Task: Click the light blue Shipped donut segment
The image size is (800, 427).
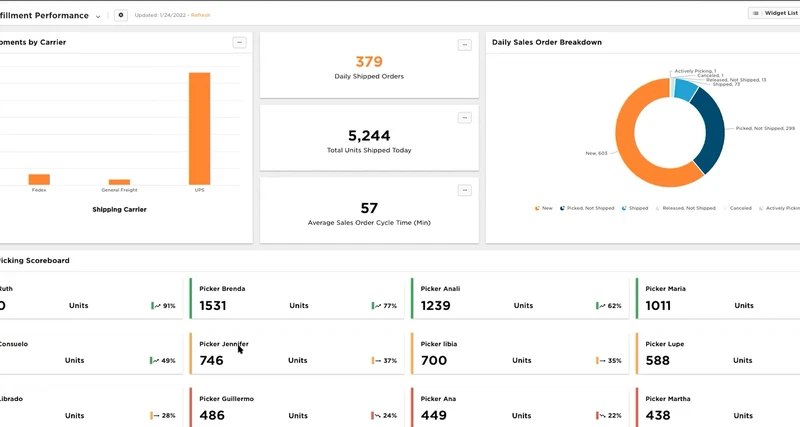Action: coord(686,90)
